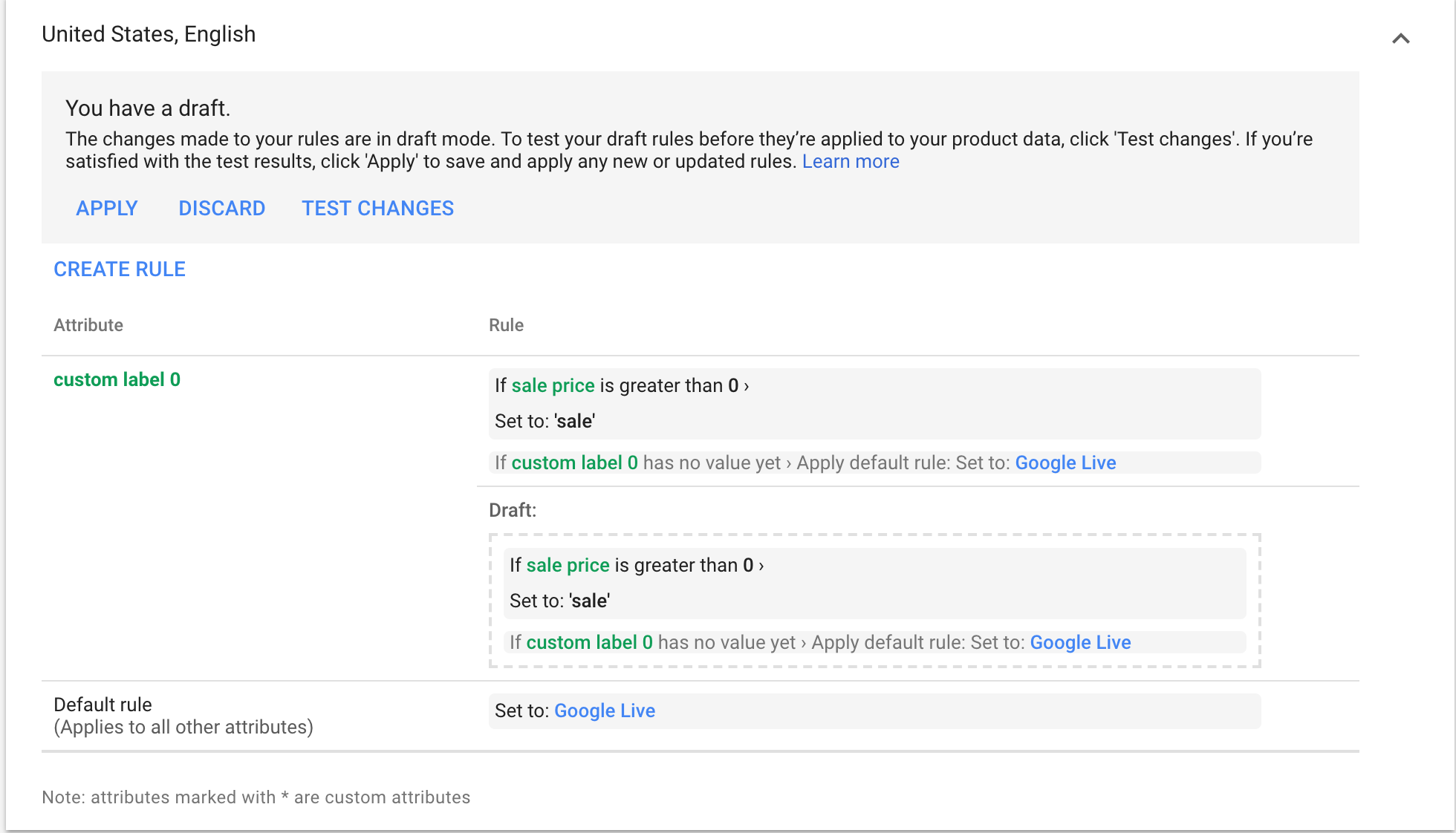Click 'Set to: sale' line in draft rule
1456x833 pixels.
559,601
